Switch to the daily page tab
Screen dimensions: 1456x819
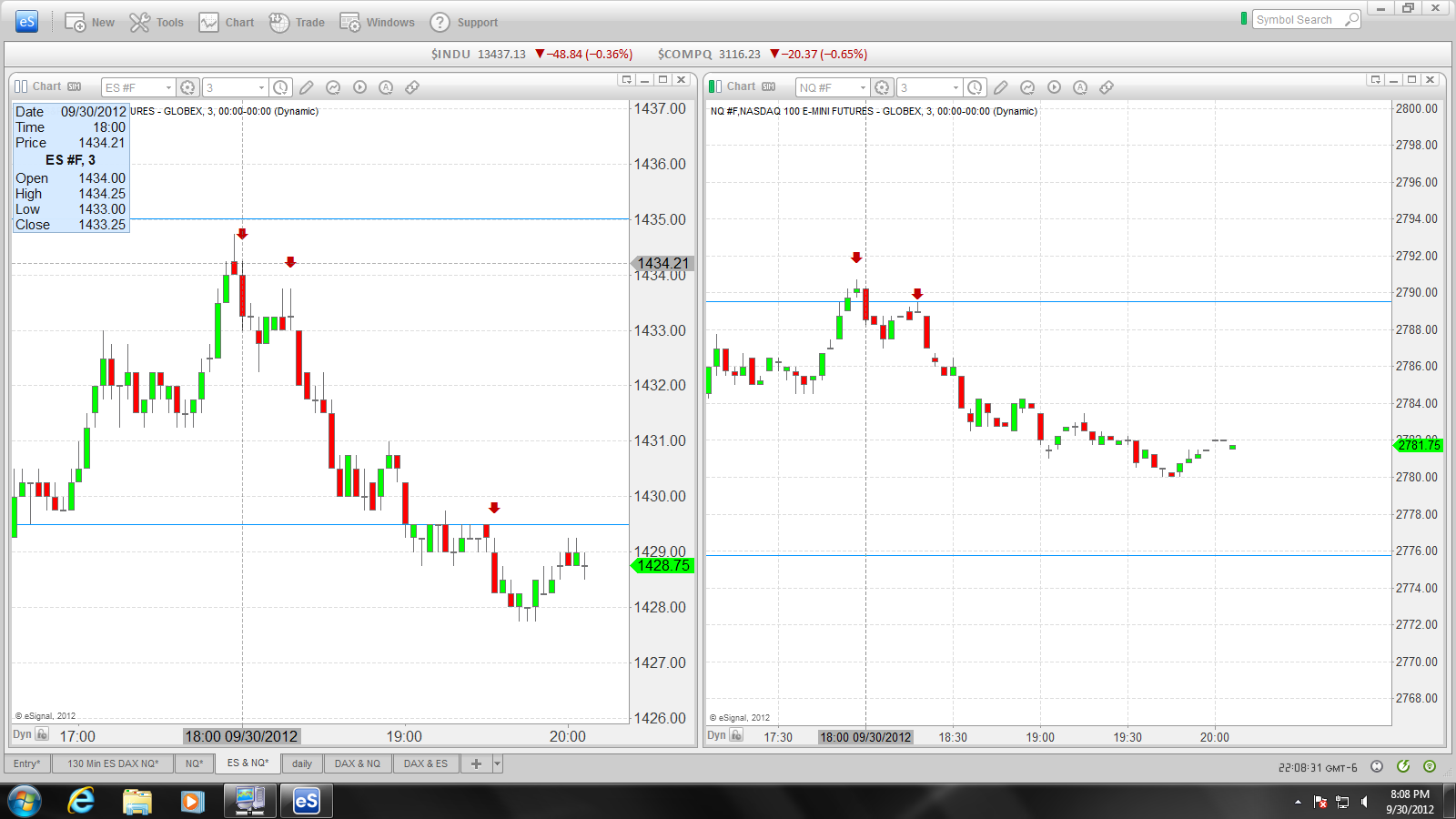[x=302, y=763]
